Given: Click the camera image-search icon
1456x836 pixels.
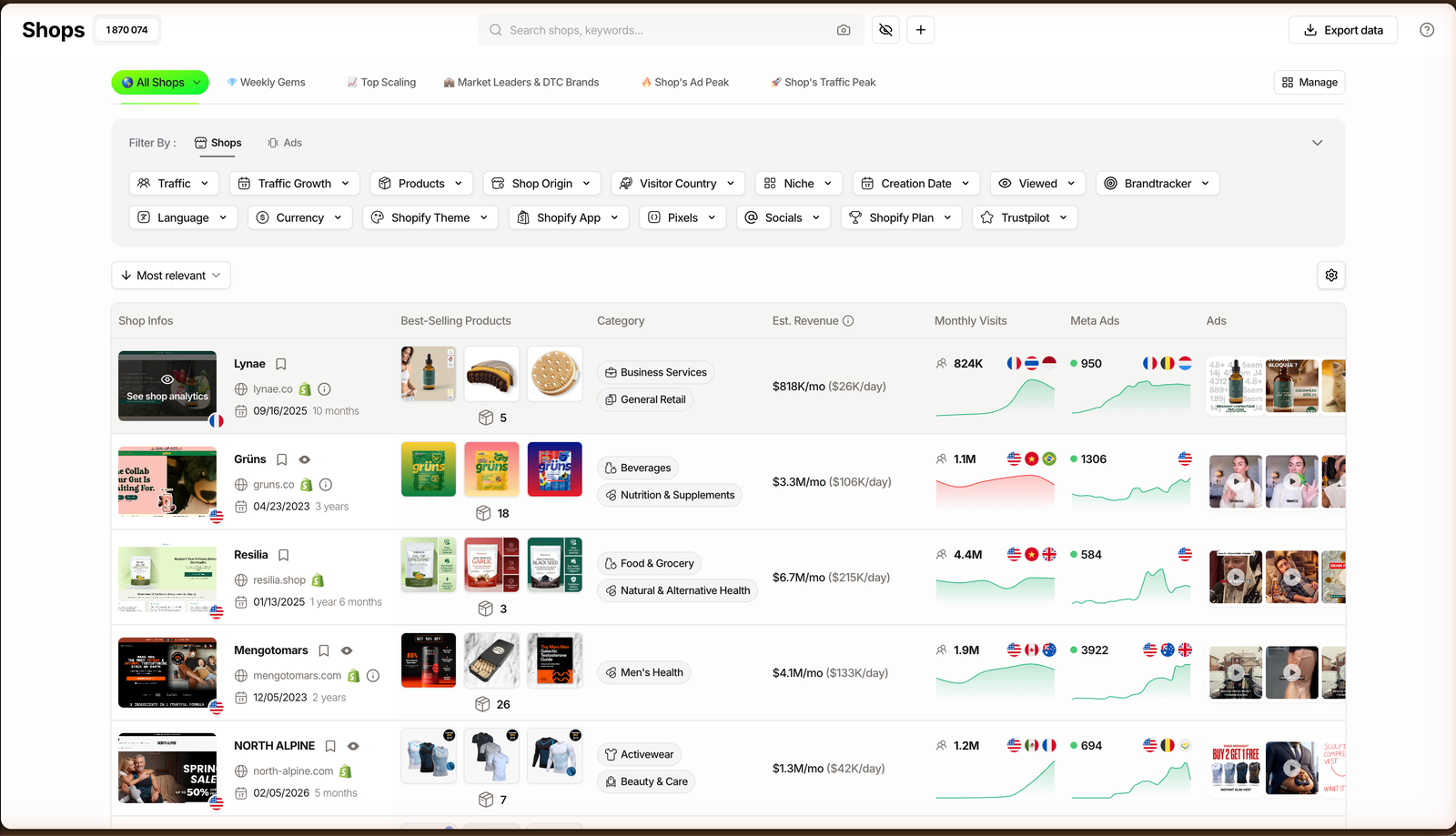Looking at the screenshot, I should coord(844,30).
